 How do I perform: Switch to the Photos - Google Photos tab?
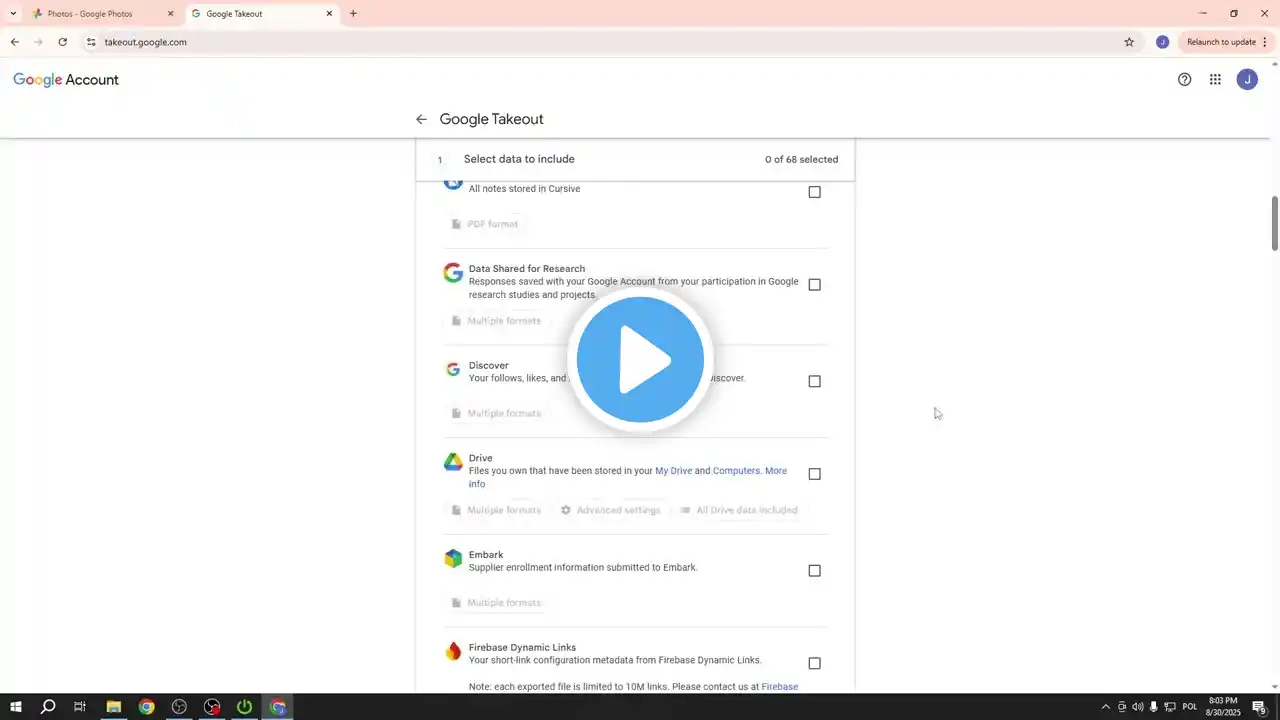click(x=102, y=14)
